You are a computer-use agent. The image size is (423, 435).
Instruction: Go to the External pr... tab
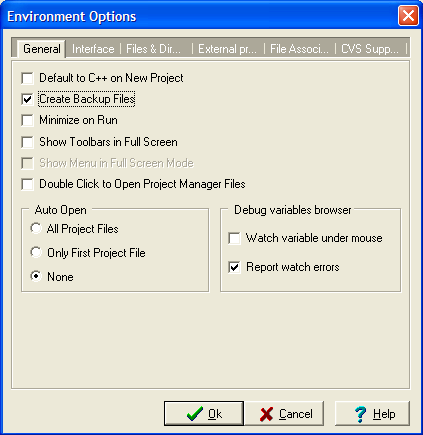click(x=227, y=49)
